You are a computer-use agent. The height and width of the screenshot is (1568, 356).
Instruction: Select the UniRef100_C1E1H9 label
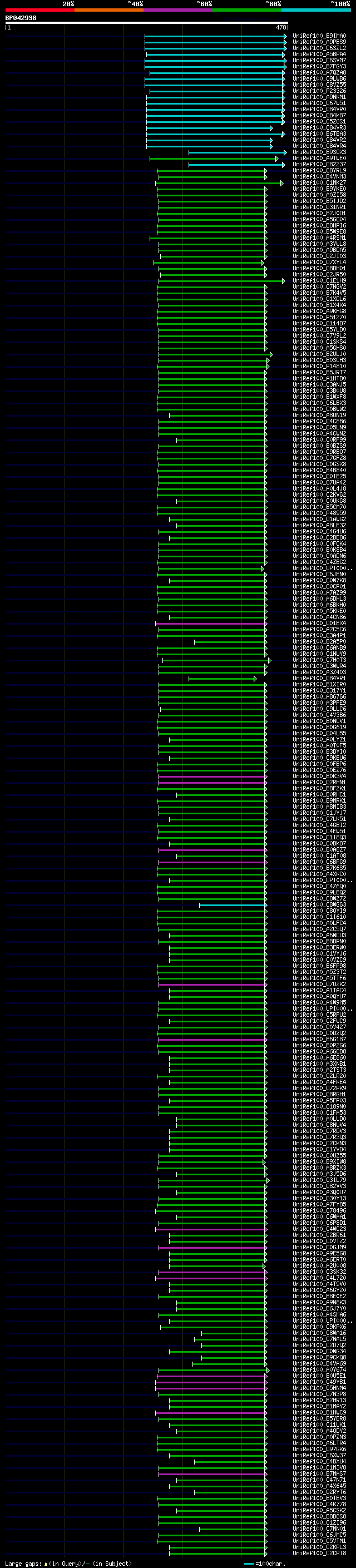(x=319, y=280)
